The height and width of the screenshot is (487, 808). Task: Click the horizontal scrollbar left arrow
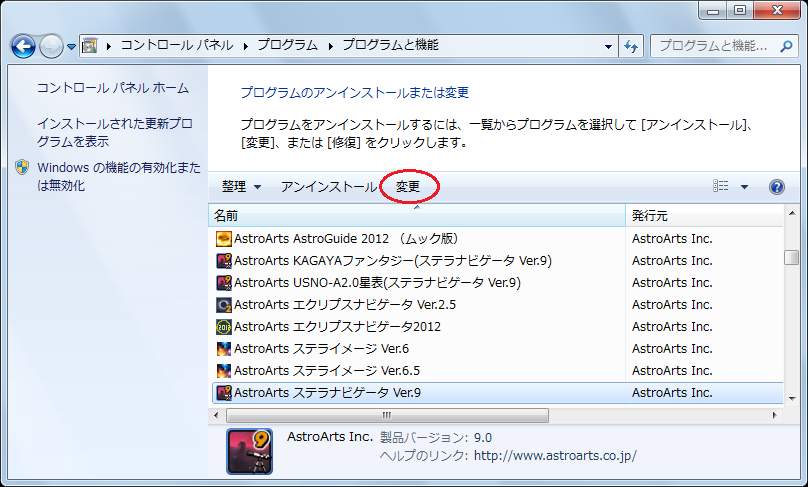pyautogui.click(x=216, y=415)
